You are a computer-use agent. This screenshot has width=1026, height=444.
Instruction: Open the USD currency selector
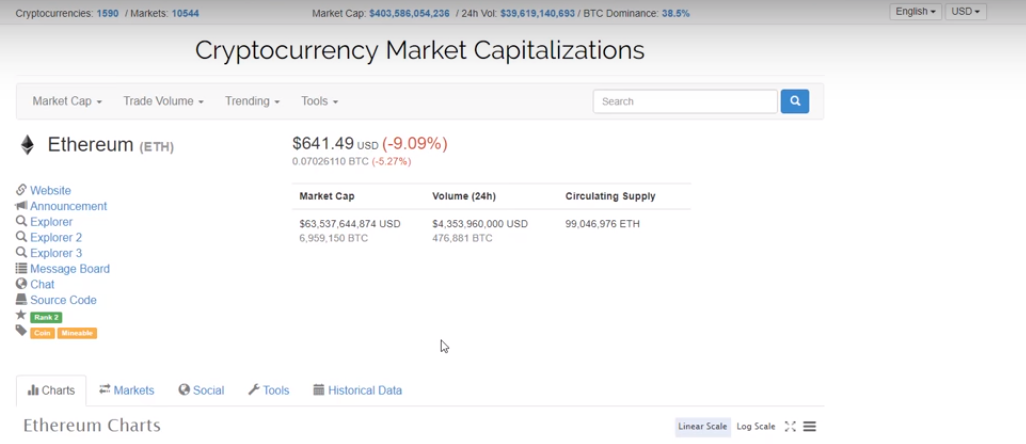click(966, 12)
